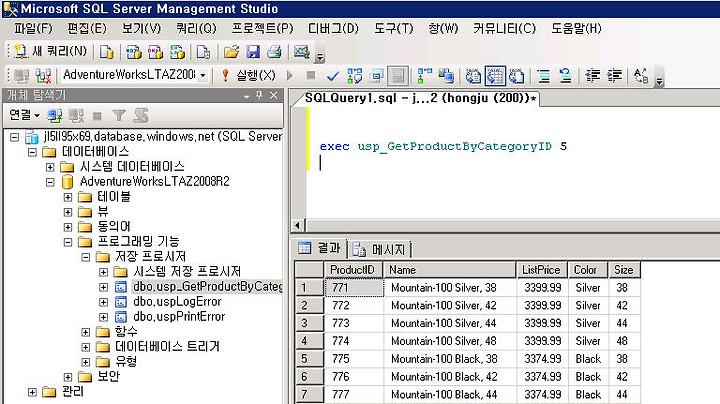
Task: Expand the 동의어 folder node
Action: tap(68, 227)
